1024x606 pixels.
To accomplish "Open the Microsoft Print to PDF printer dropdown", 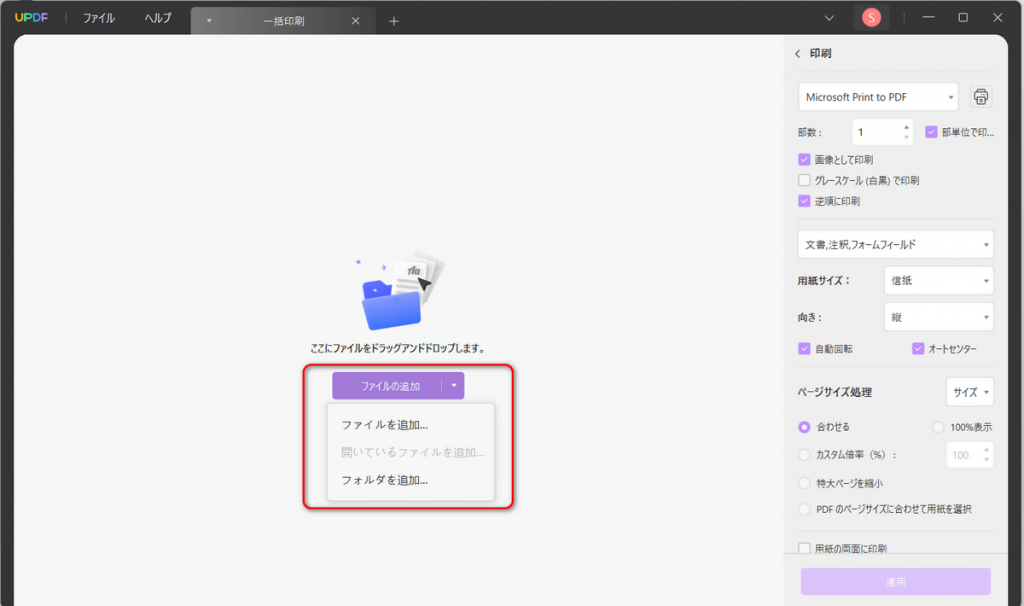I will click(x=878, y=97).
